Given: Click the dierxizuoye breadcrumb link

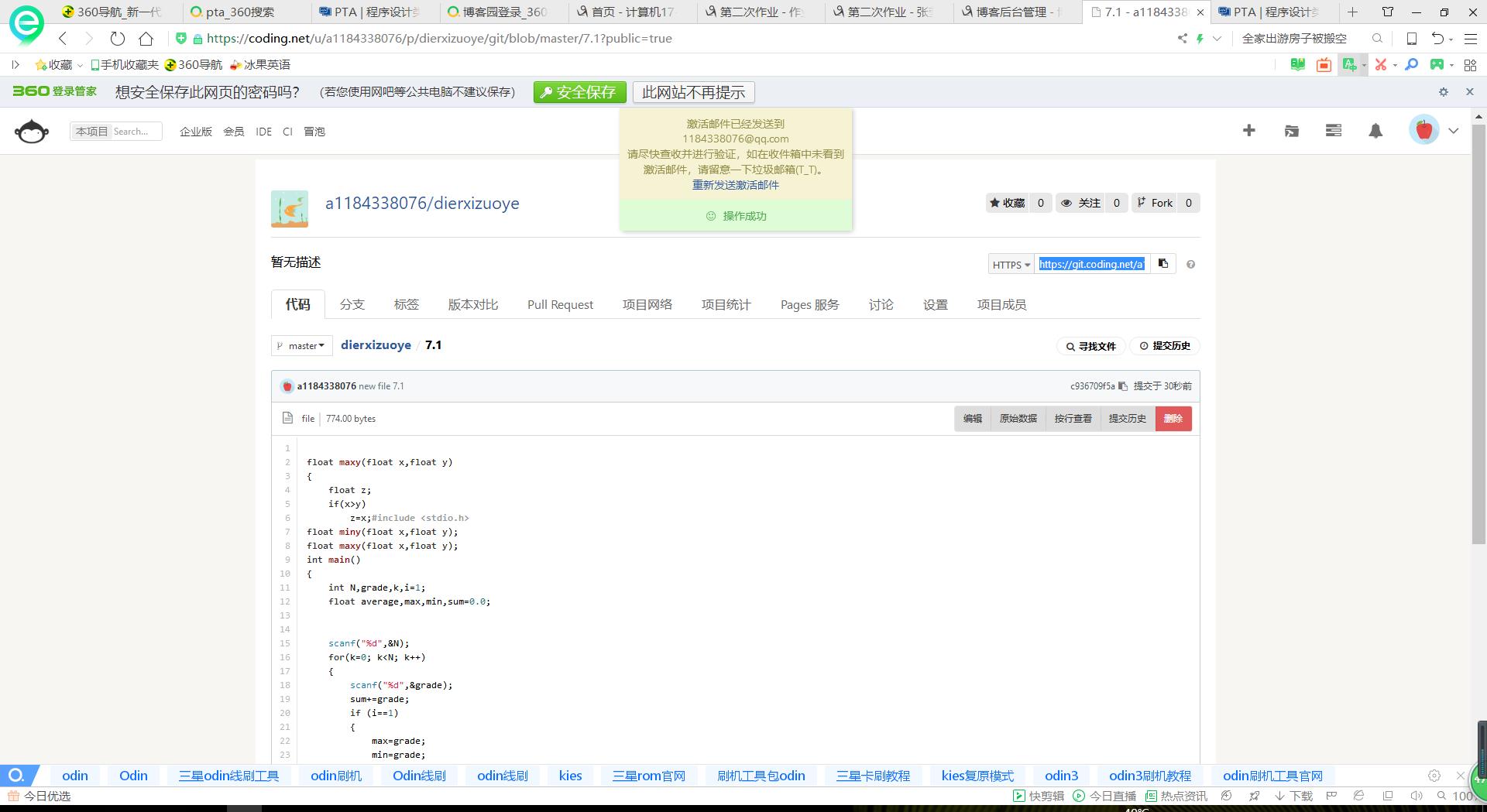Looking at the screenshot, I should point(376,345).
